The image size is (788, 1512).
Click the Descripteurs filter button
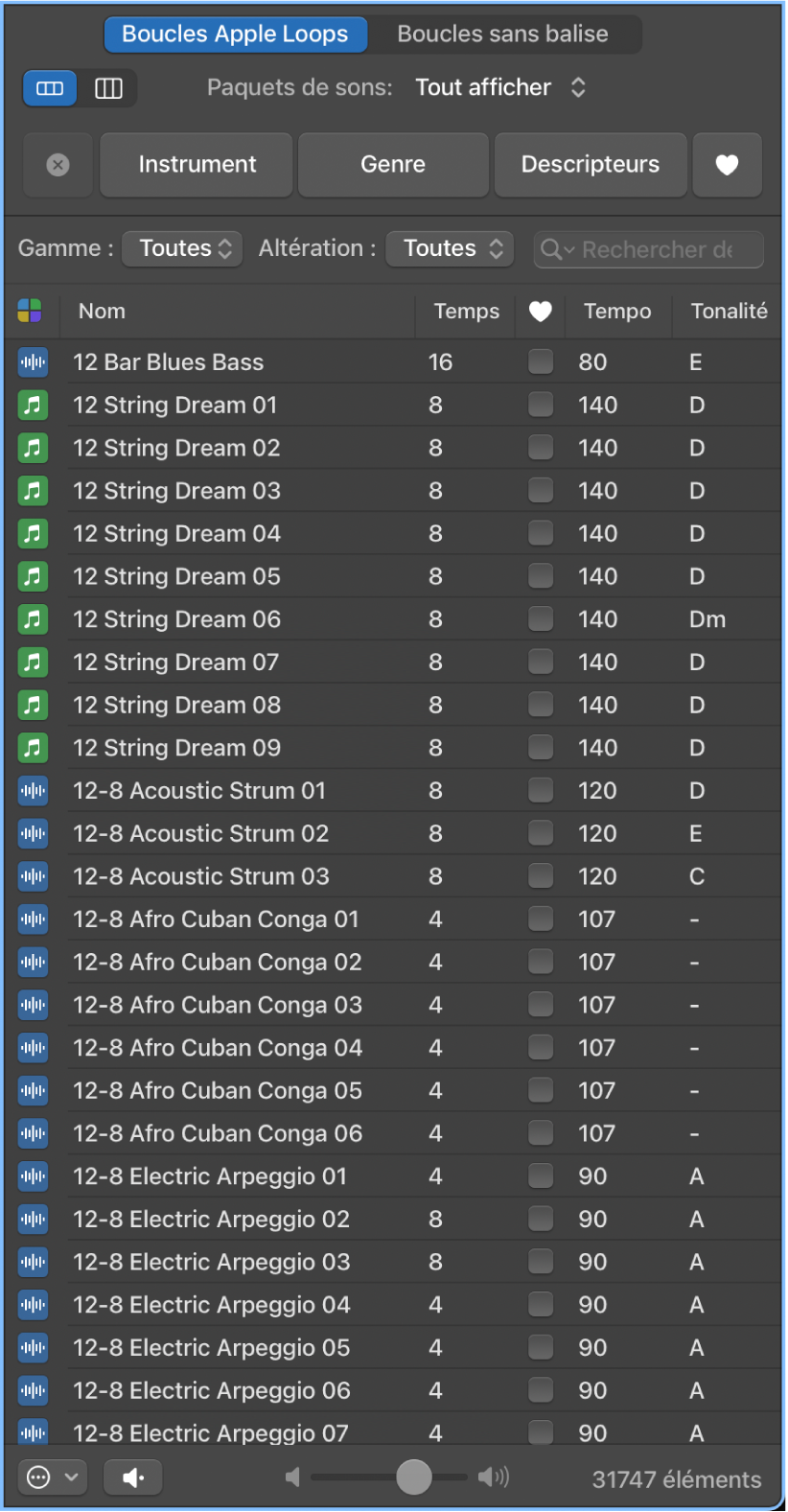pos(590,165)
